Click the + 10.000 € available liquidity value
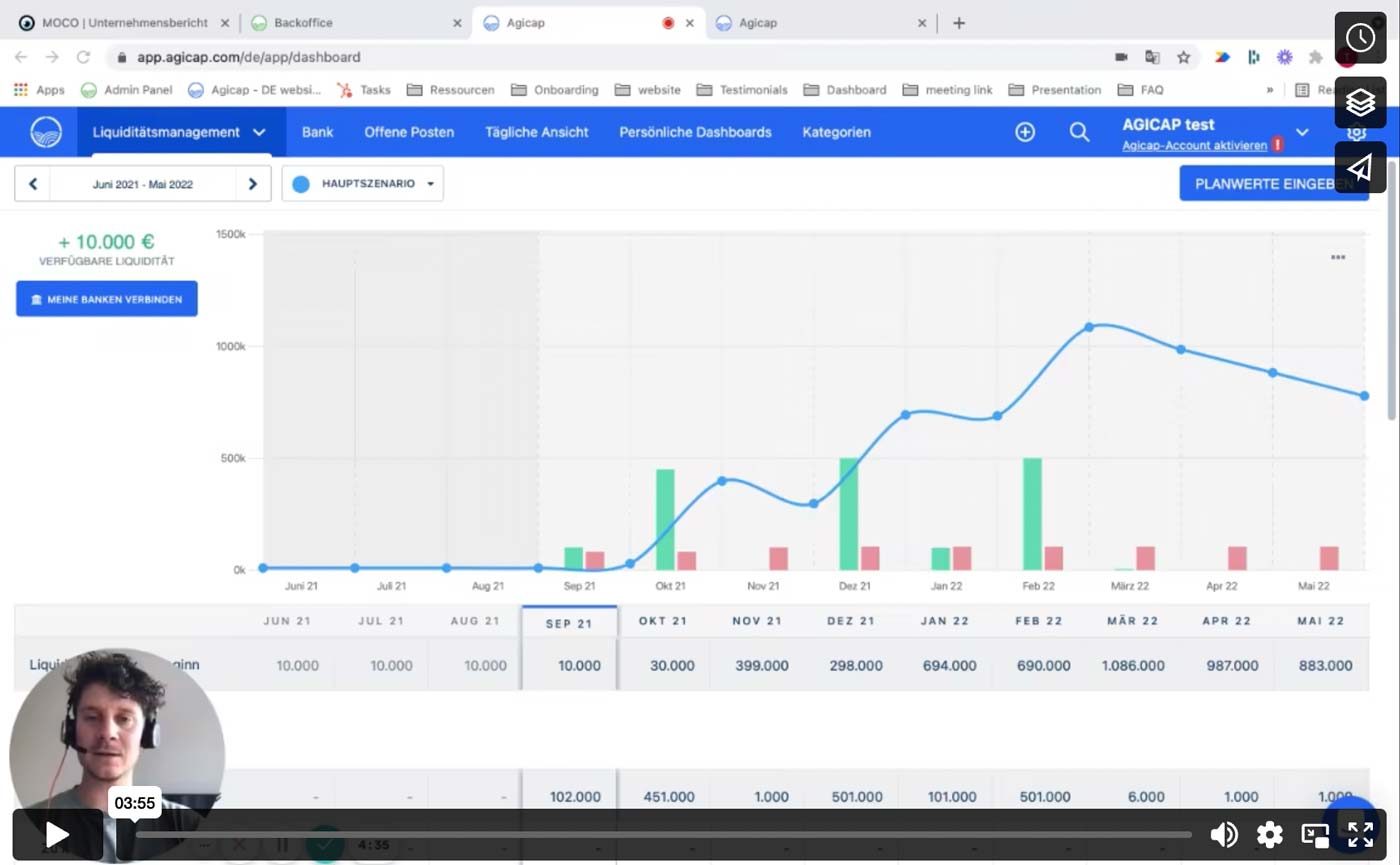Image resolution: width=1400 pixels, height=865 pixels. (106, 242)
